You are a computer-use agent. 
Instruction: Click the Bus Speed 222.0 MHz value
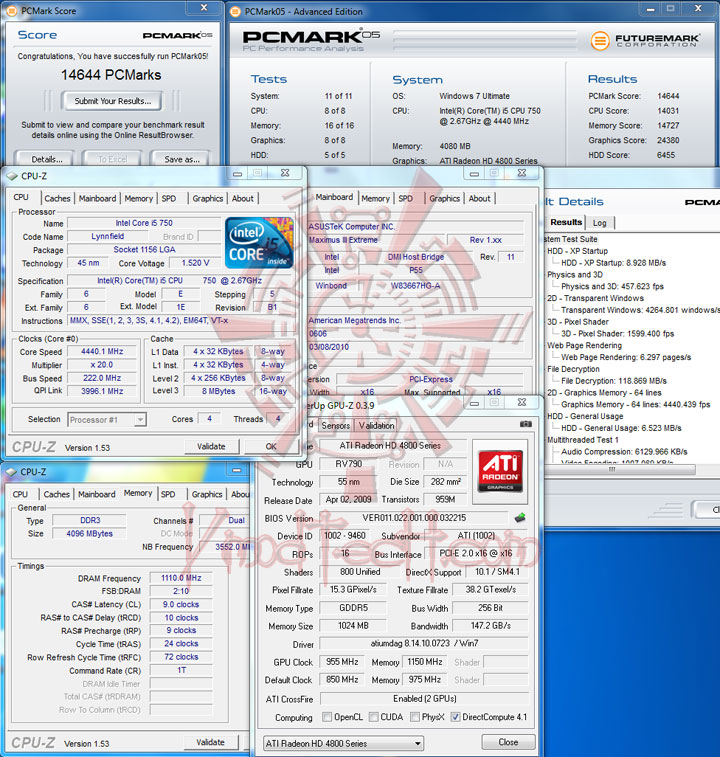[x=102, y=378]
